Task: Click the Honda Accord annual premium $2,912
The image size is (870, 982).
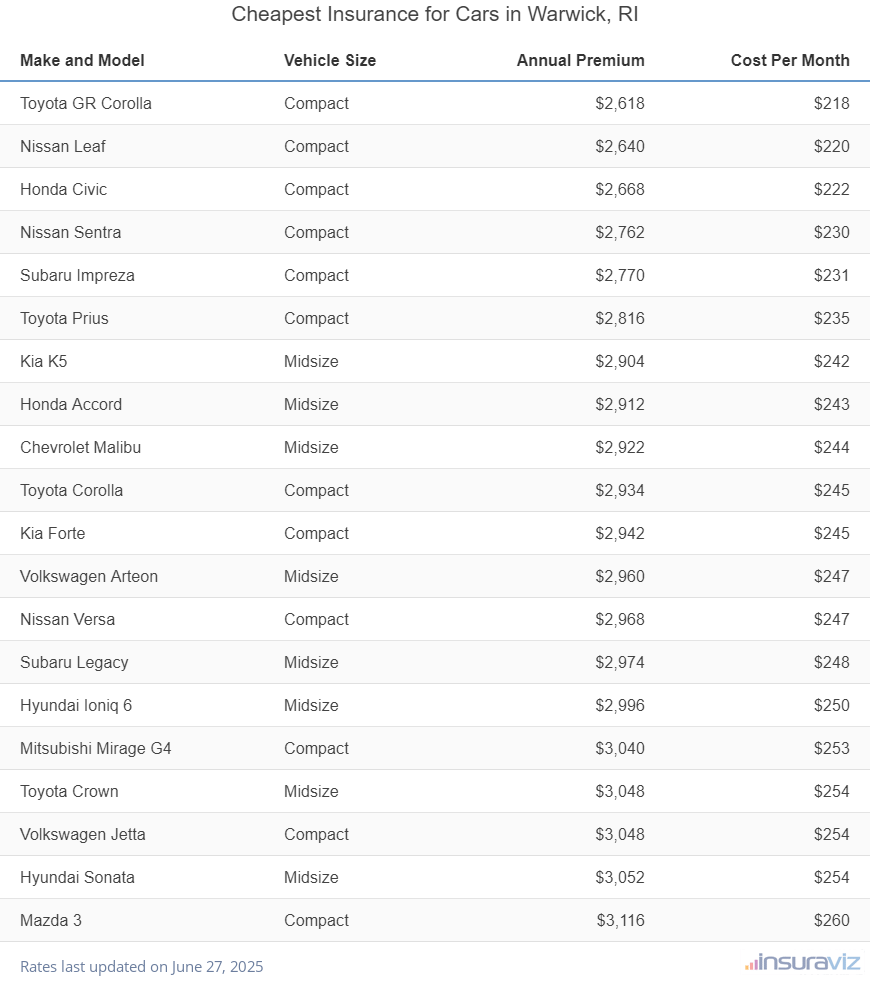Action: coord(620,404)
